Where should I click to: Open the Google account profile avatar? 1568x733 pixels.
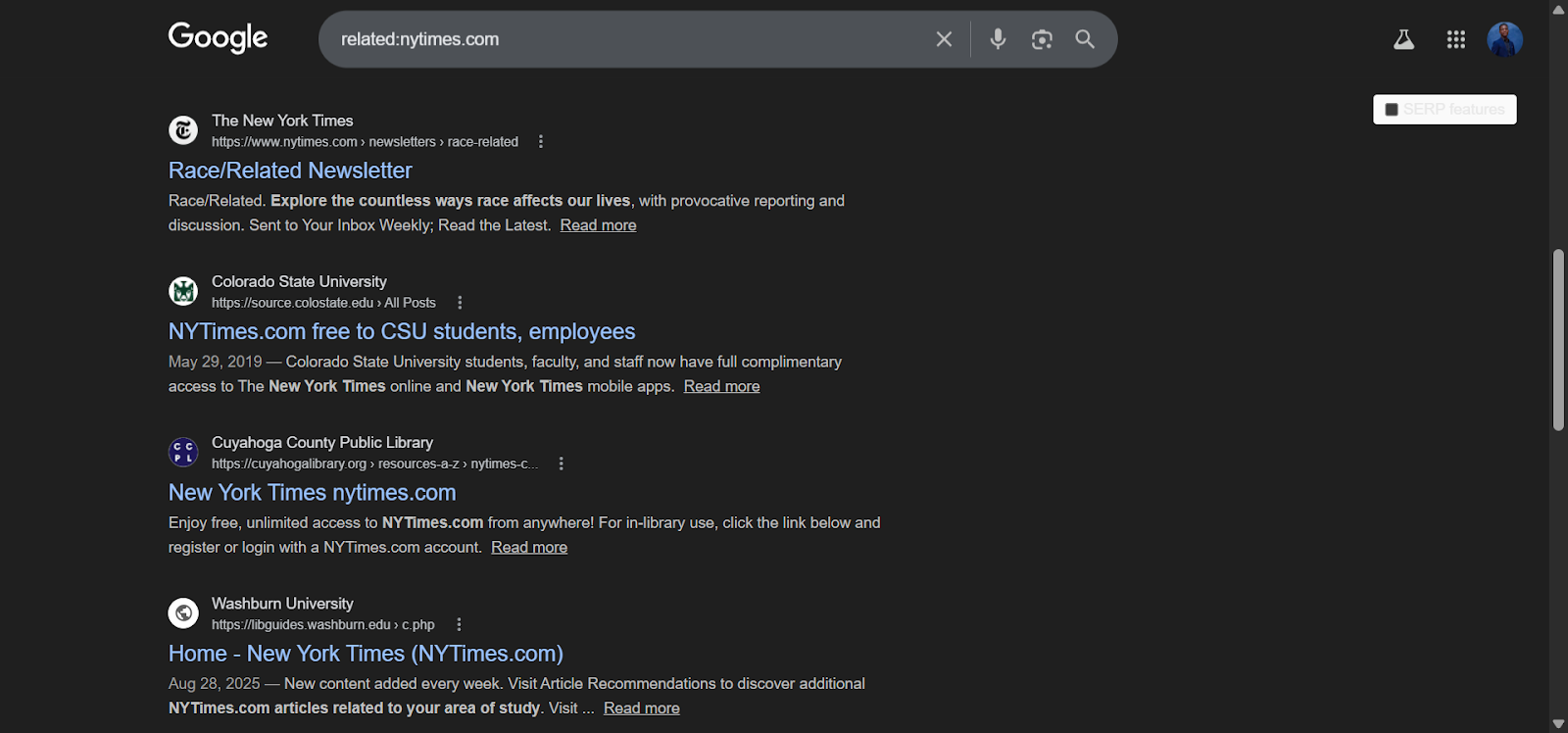[x=1504, y=39]
